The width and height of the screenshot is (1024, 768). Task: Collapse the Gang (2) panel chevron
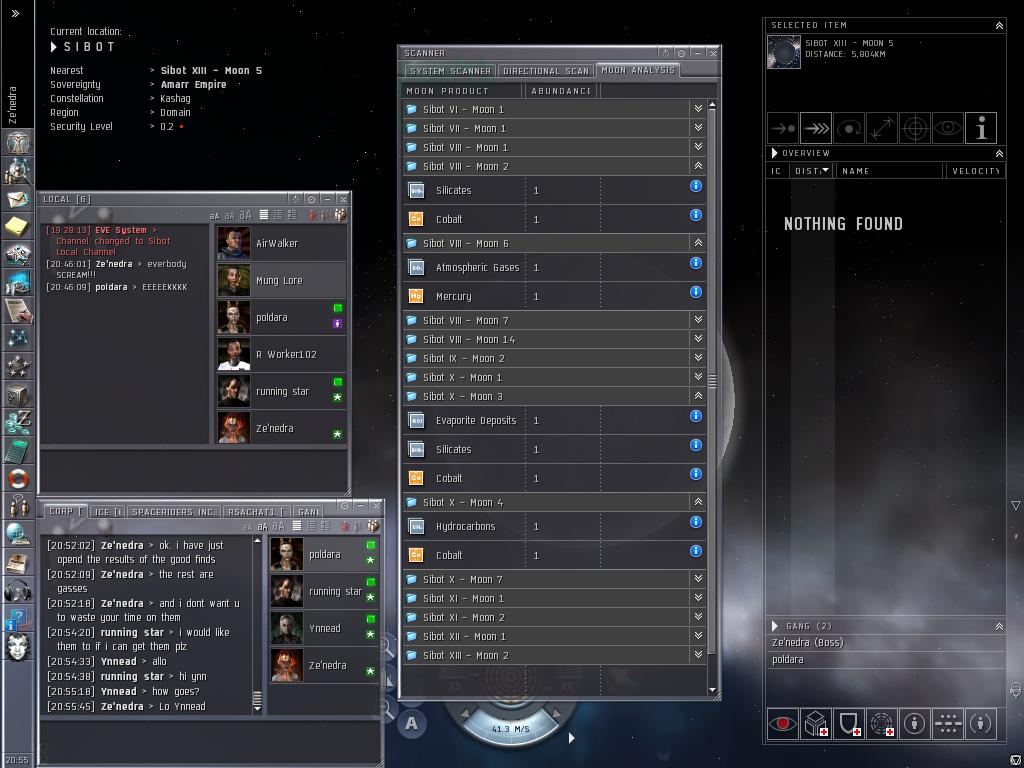pyautogui.click(x=999, y=626)
